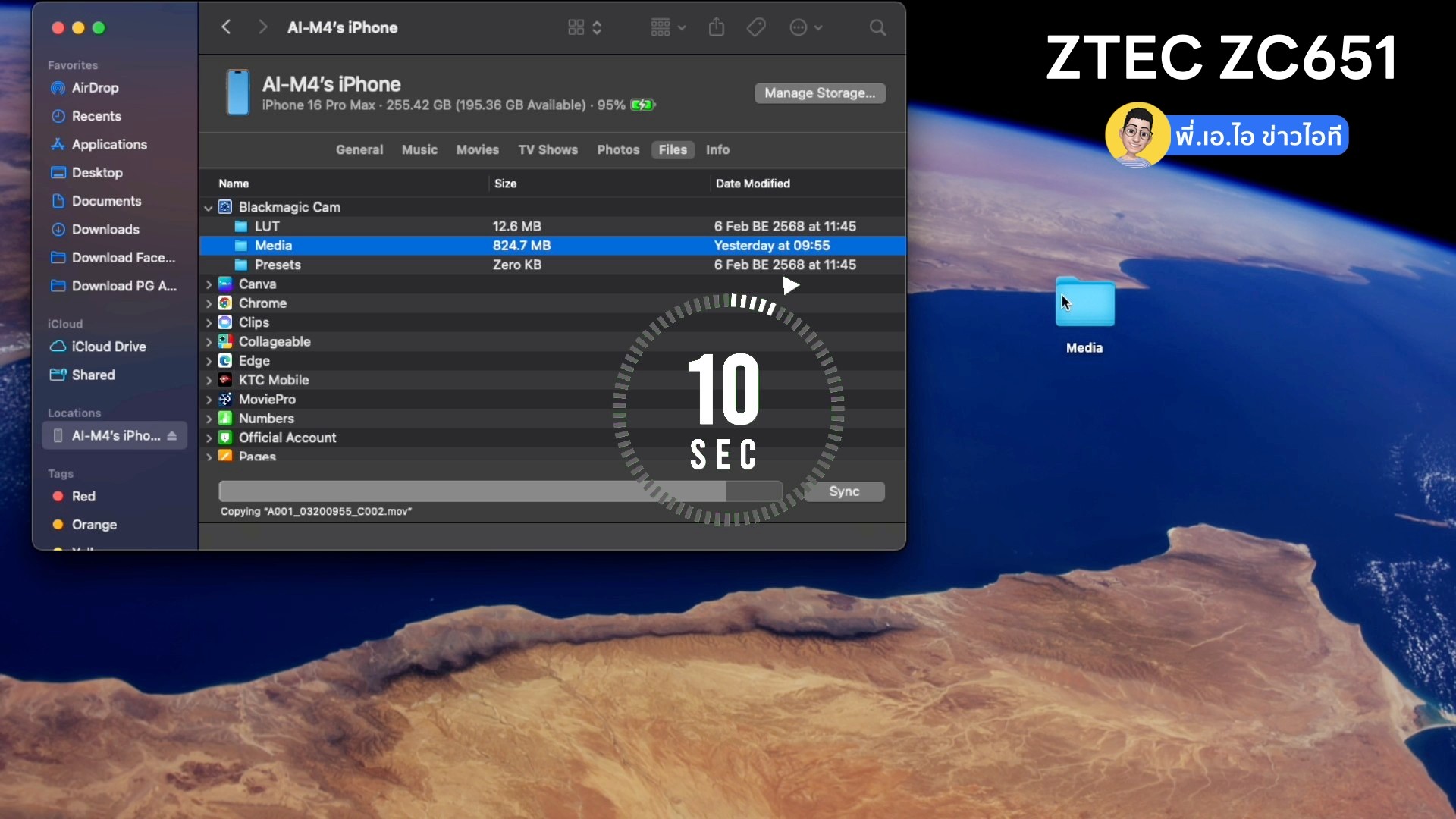
Task: Expand the Clips app row
Action: 209,322
